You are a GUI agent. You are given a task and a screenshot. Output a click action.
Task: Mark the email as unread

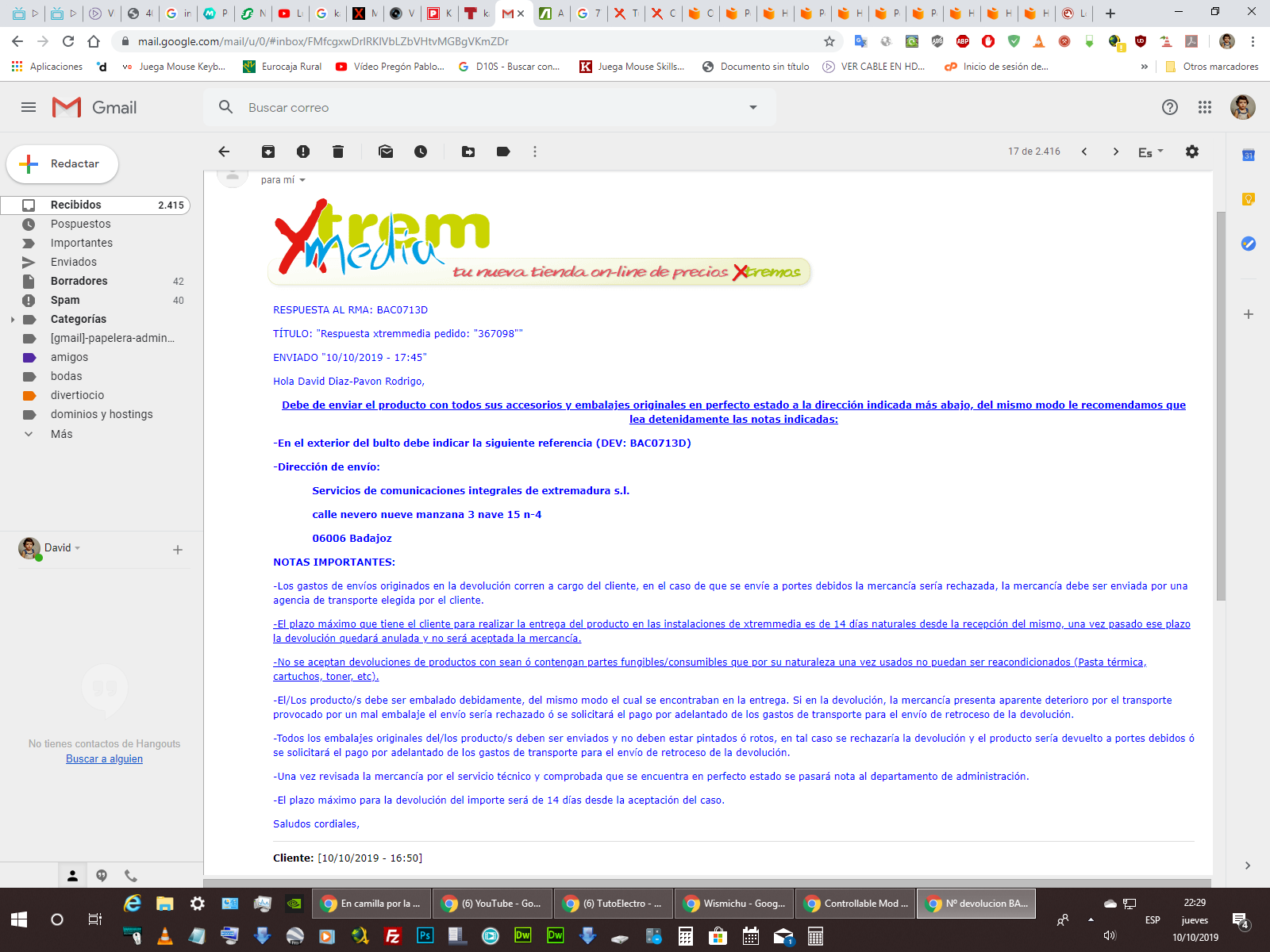point(386,152)
